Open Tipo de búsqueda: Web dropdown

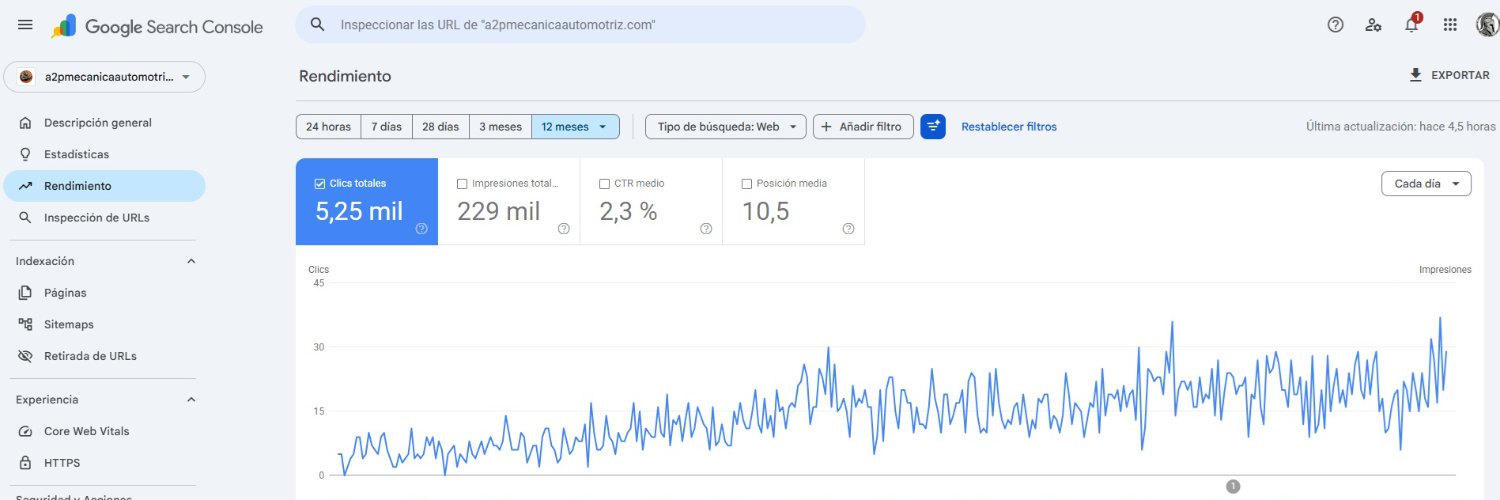pos(726,127)
